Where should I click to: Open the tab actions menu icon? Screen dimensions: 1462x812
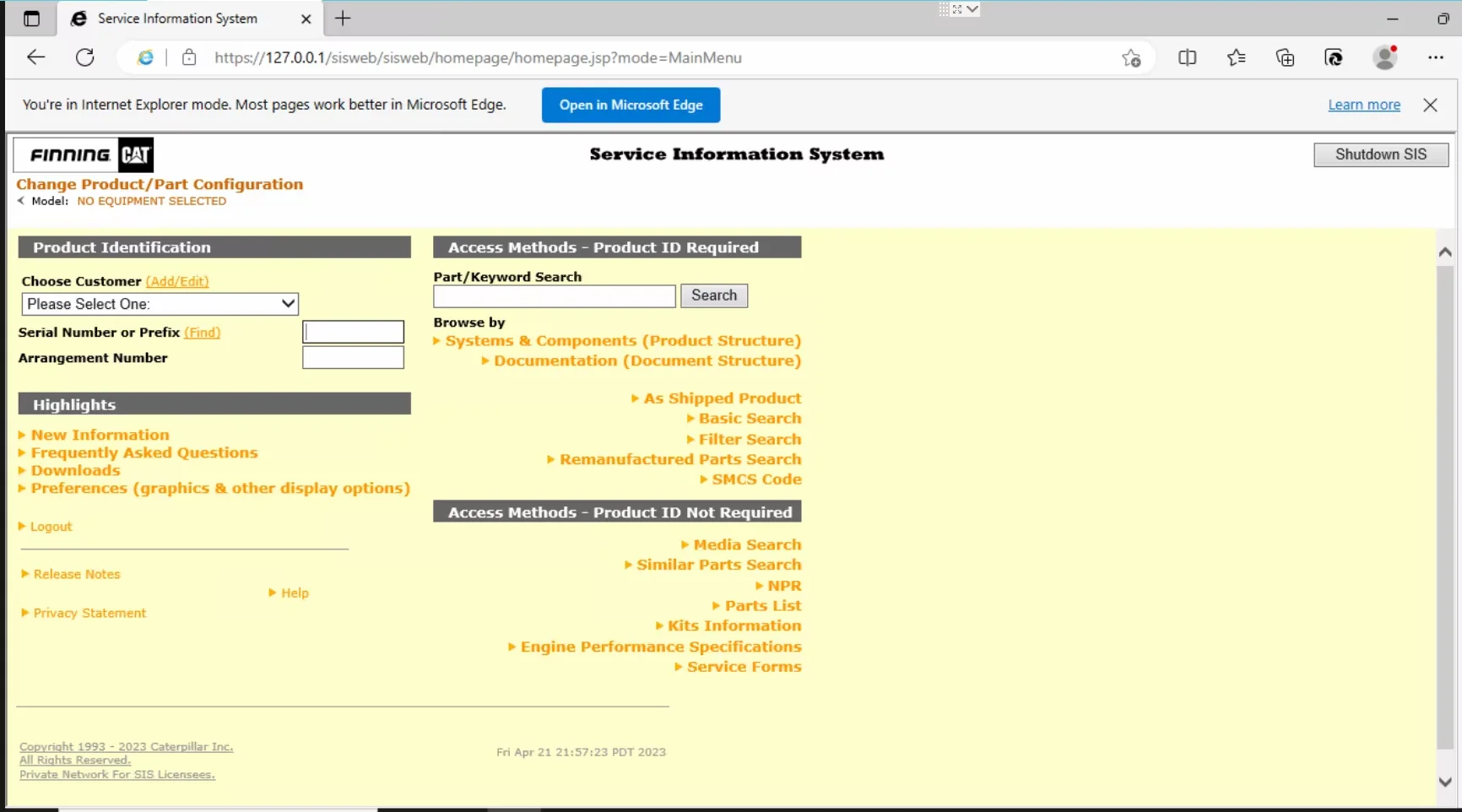point(31,19)
